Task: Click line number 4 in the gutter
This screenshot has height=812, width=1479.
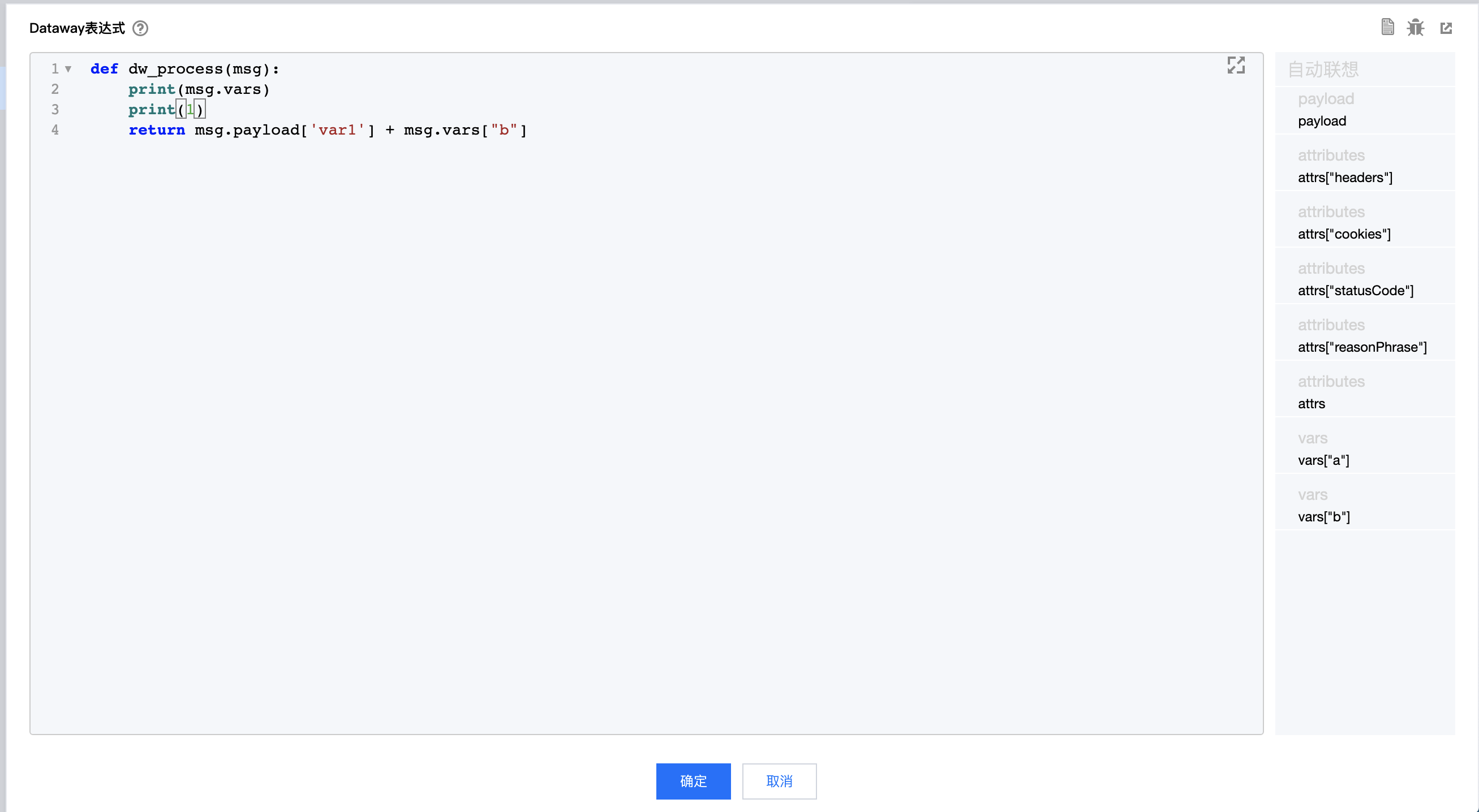Action: coord(55,130)
